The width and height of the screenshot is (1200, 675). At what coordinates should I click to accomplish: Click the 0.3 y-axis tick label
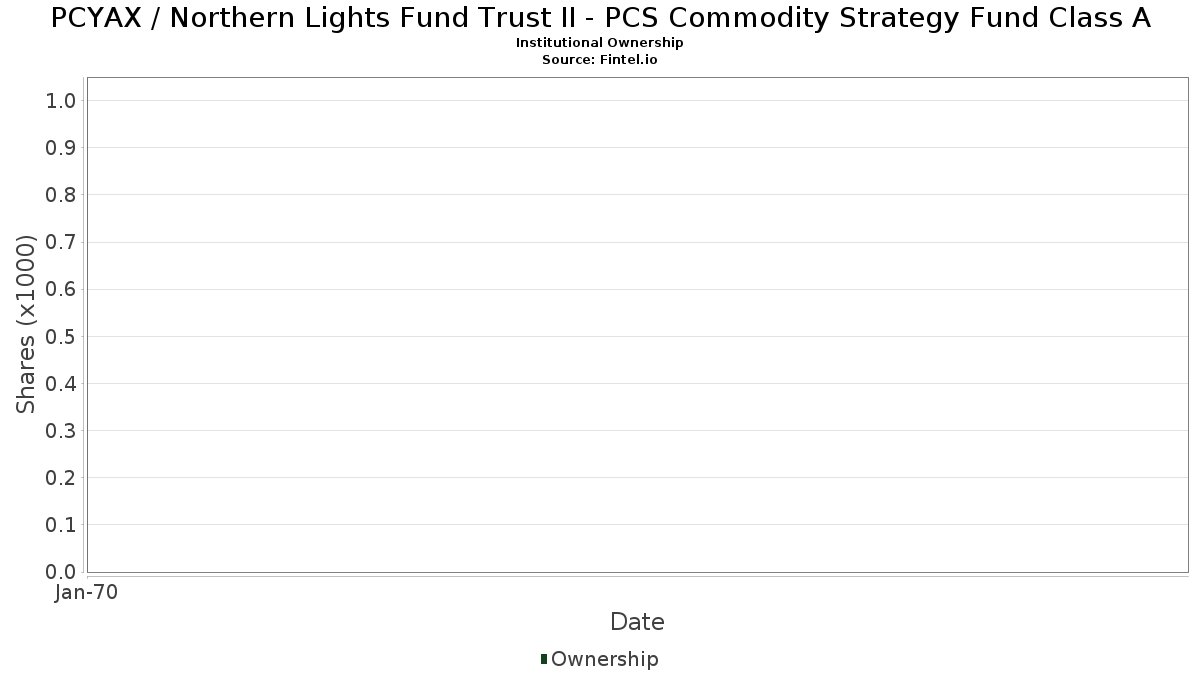coord(61,430)
